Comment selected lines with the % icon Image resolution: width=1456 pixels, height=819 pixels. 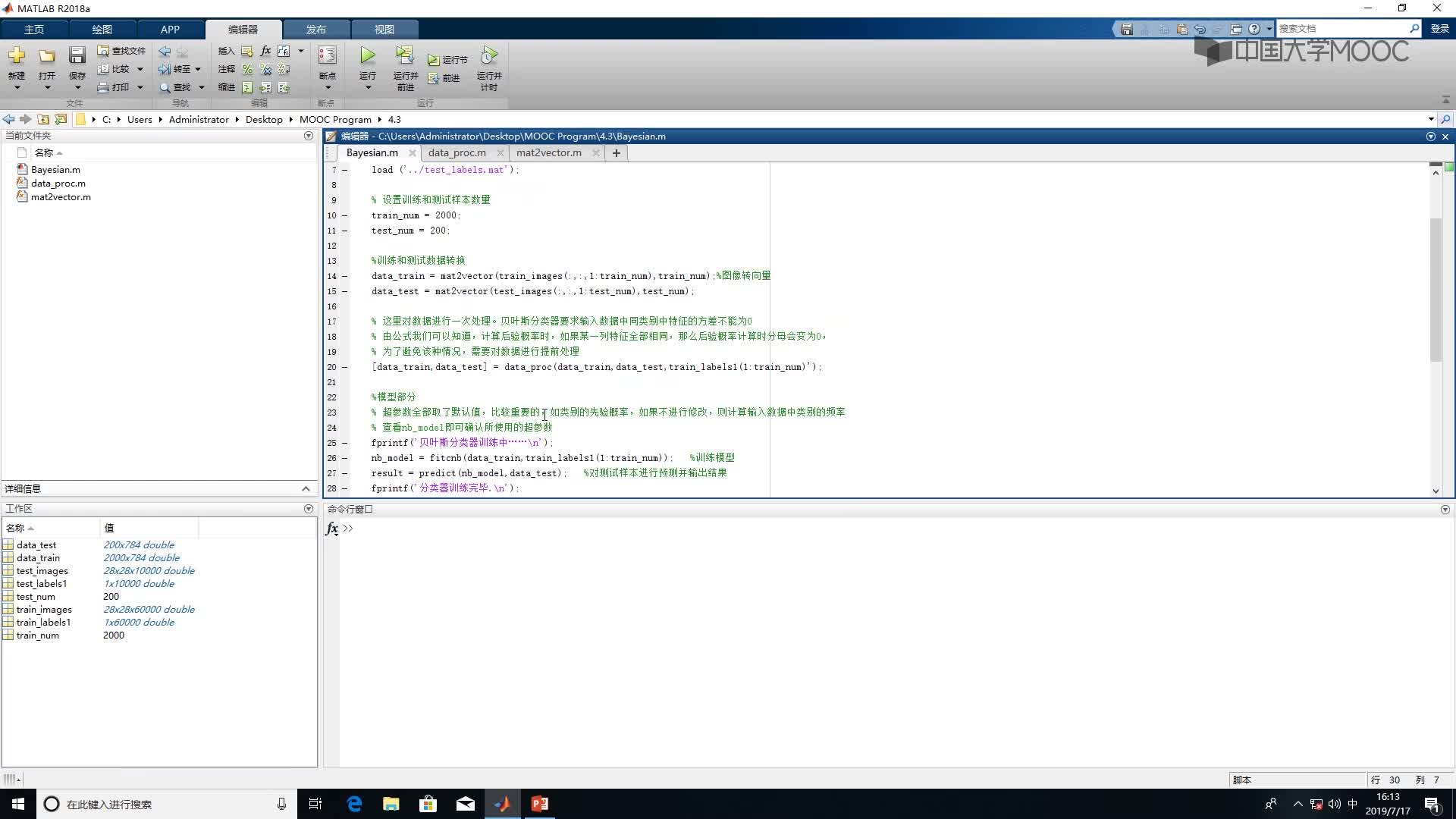(x=247, y=69)
